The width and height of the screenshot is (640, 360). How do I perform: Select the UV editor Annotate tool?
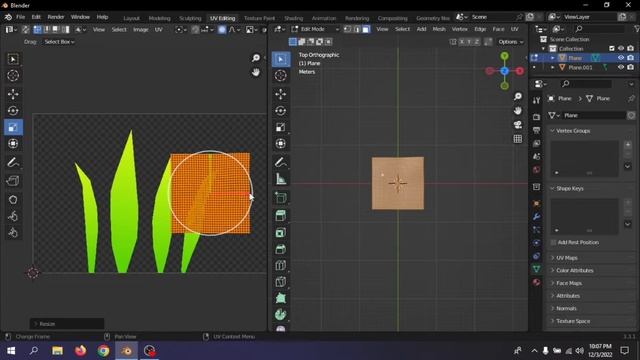(x=13, y=162)
